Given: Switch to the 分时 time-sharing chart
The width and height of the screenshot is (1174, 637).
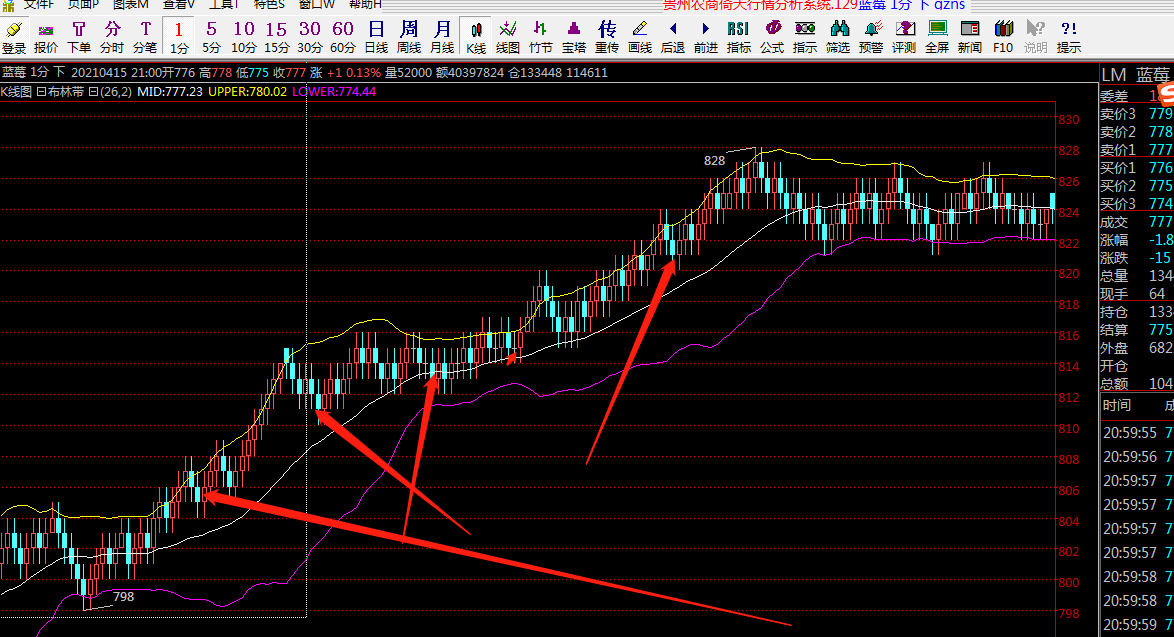Looking at the screenshot, I should click(112, 37).
